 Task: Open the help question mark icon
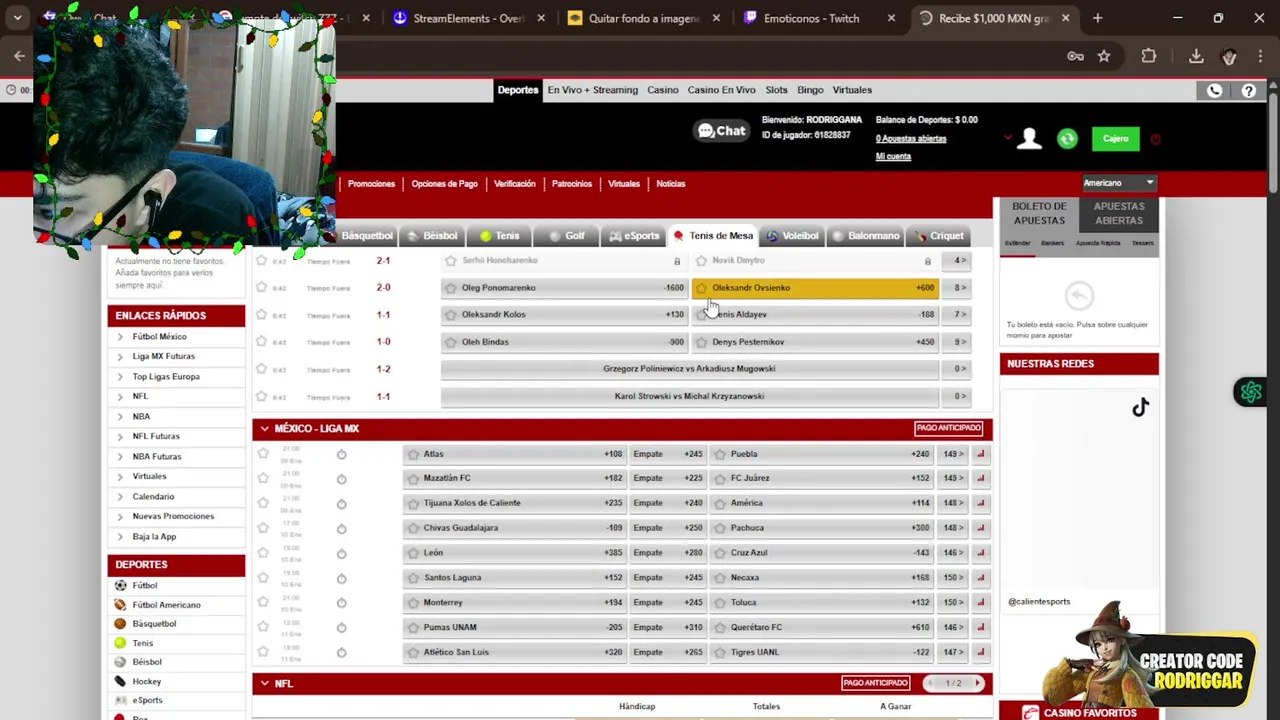click(1248, 90)
